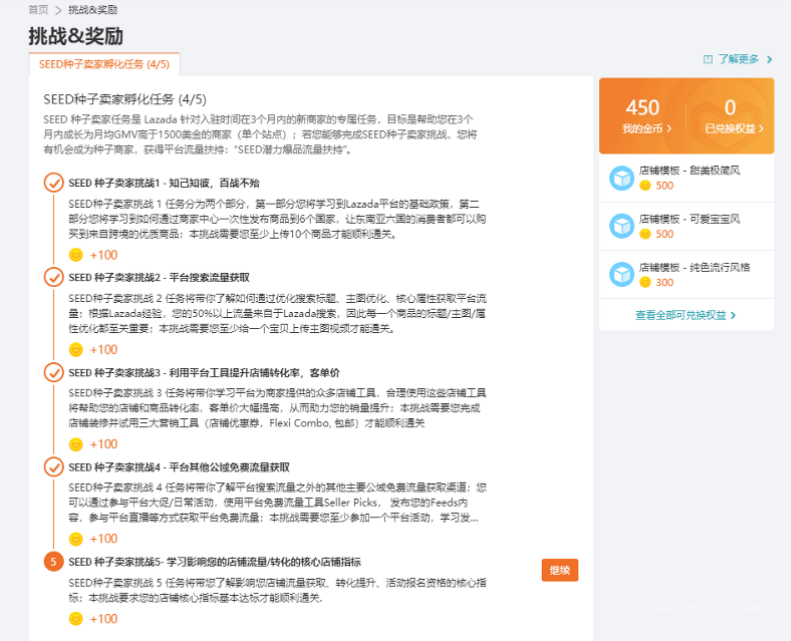Click the 0 redeemed benefits number
This screenshot has width=791, height=641.
(x=730, y=107)
